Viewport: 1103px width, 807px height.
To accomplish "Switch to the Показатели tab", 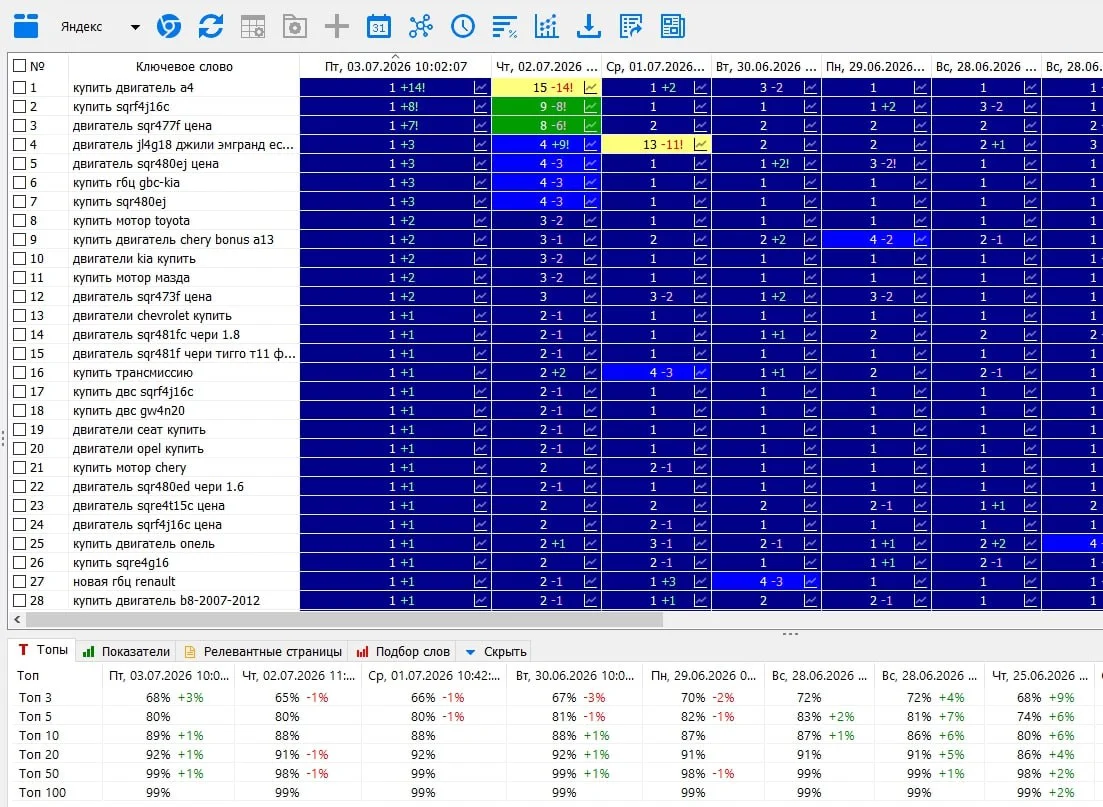I will [x=127, y=652].
